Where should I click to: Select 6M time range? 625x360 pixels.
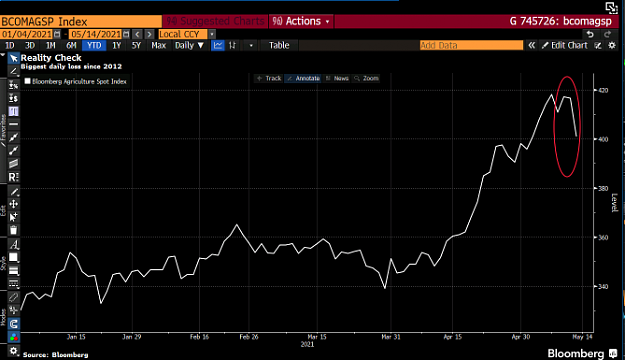point(71,45)
